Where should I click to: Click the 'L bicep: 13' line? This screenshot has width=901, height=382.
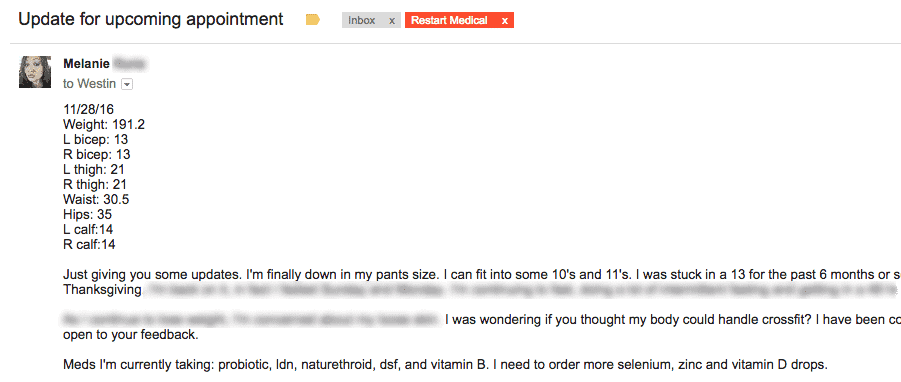pos(95,139)
